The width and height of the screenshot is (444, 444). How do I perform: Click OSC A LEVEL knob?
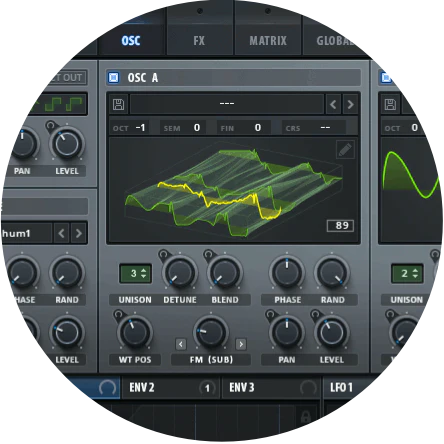(x=332, y=332)
